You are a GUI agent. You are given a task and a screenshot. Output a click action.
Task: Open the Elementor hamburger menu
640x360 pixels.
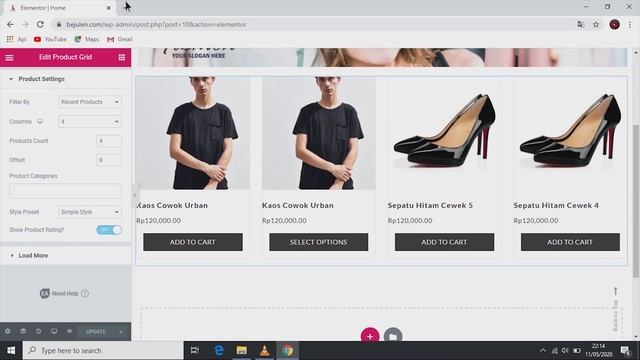click(x=9, y=58)
